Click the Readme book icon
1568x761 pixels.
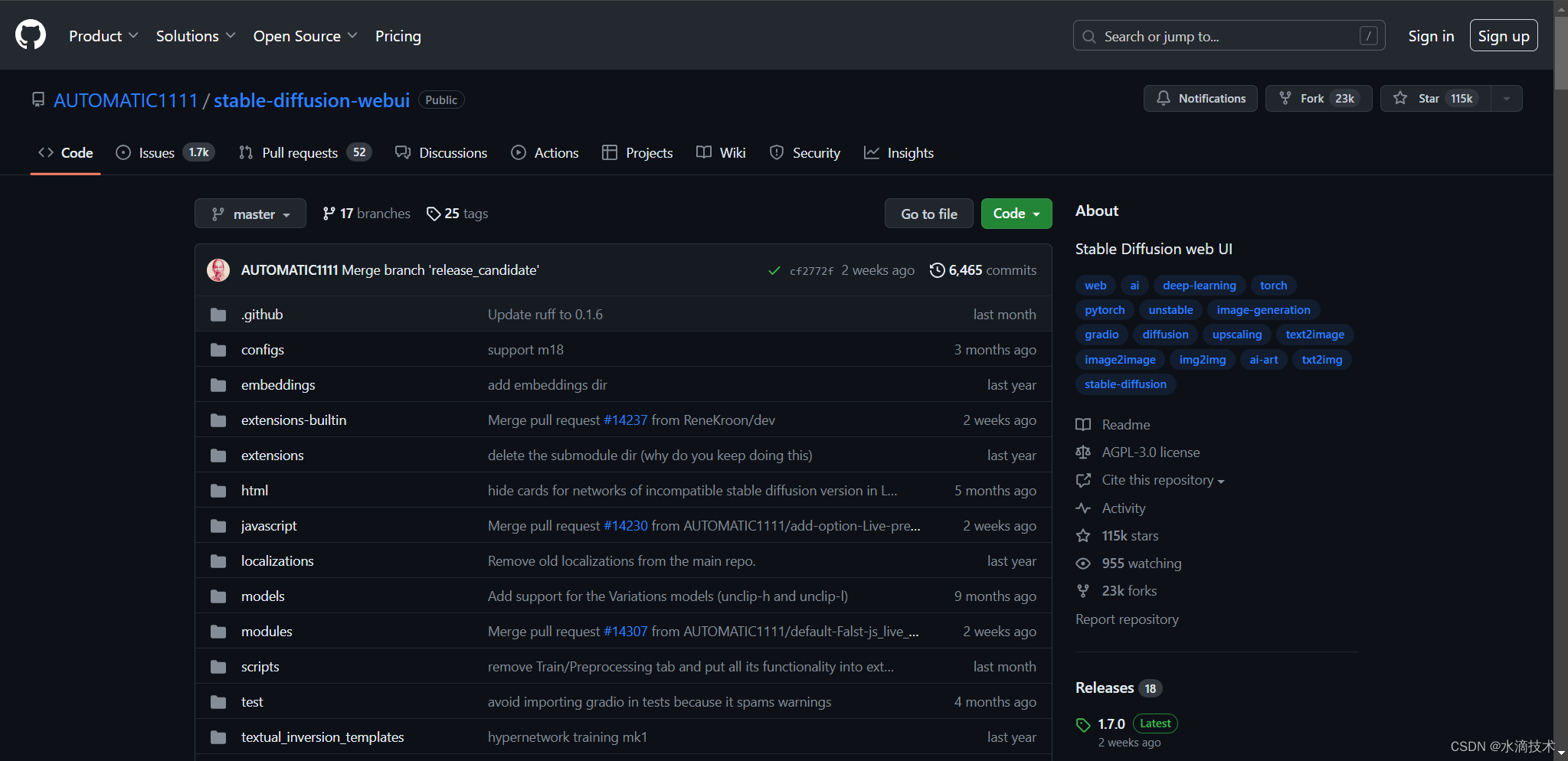click(x=1083, y=425)
